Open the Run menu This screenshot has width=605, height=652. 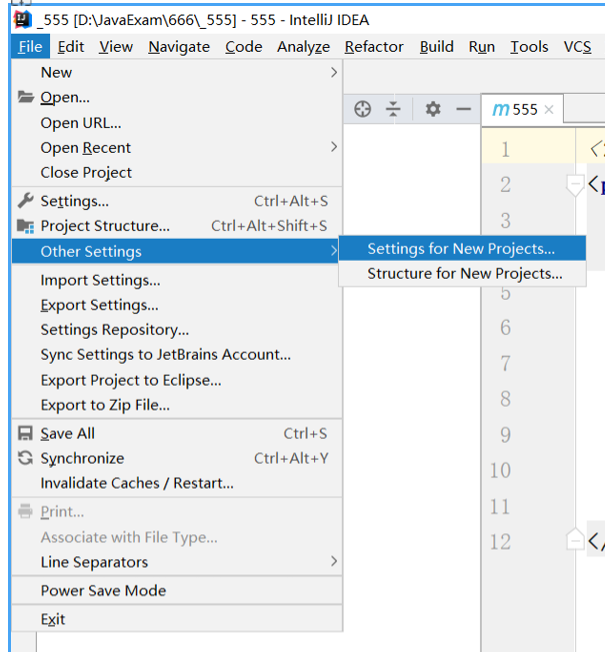[482, 47]
